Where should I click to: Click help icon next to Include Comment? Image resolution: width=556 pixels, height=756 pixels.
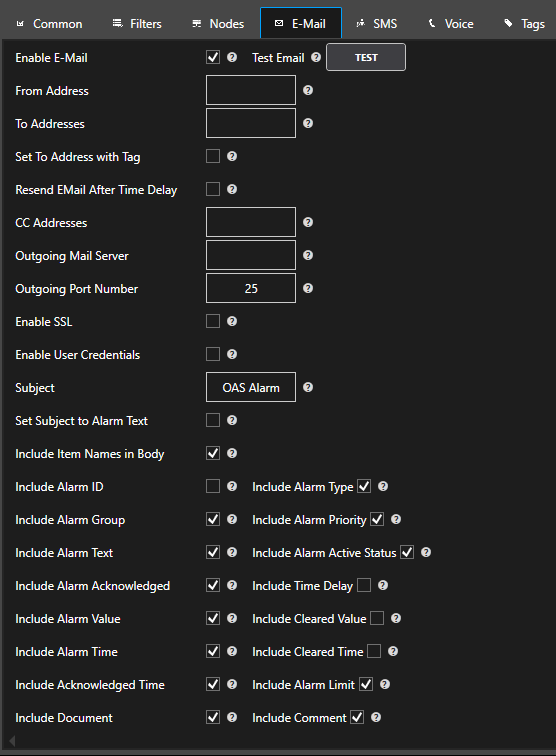point(376,717)
